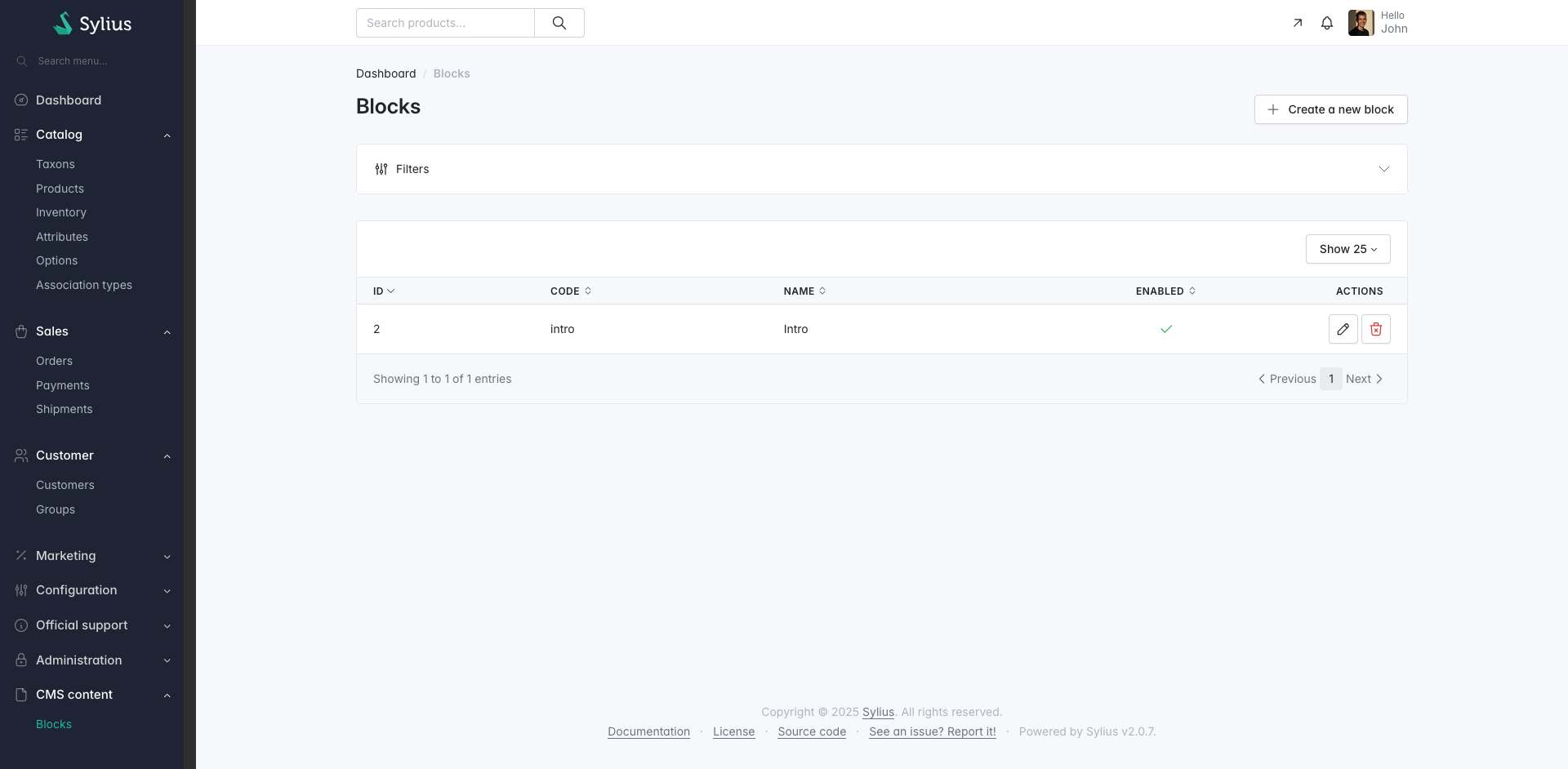The height and width of the screenshot is (769, 1568).
Task: Open the Documentation footer link
Action: (648, 731)
